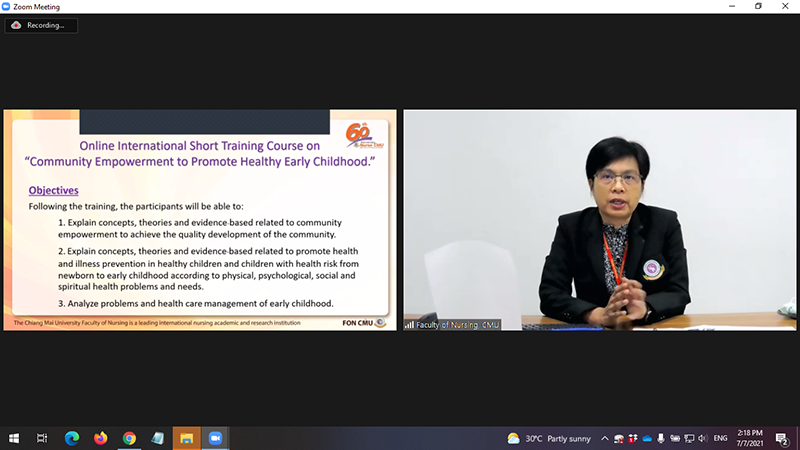This screenshot has height=450, width=800.
Task: Click the Recording indicator badge
Action: (41, 25)
